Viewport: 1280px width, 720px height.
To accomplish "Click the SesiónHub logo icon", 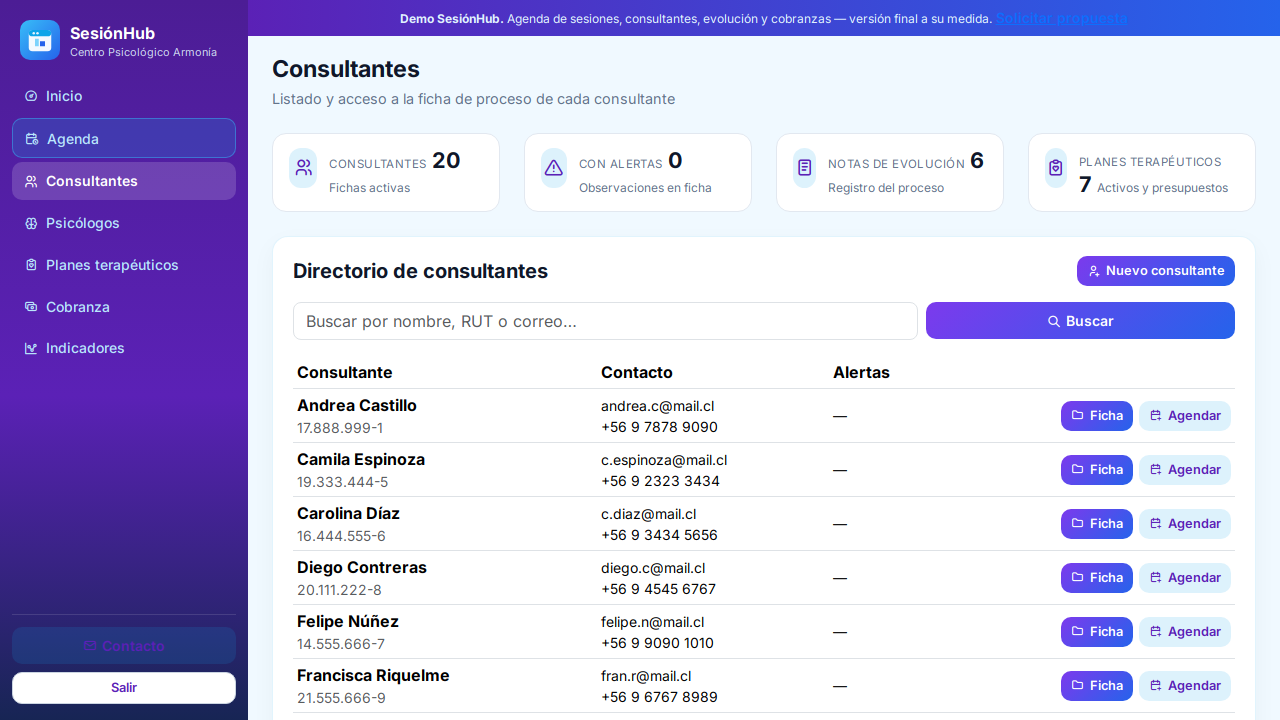I will (x=40, y=40).
